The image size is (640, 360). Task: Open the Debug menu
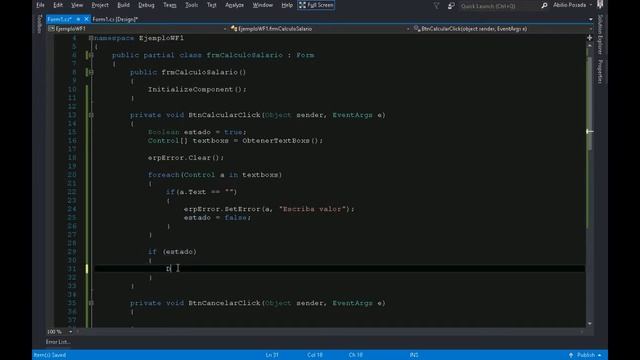(x=146, y=5)
